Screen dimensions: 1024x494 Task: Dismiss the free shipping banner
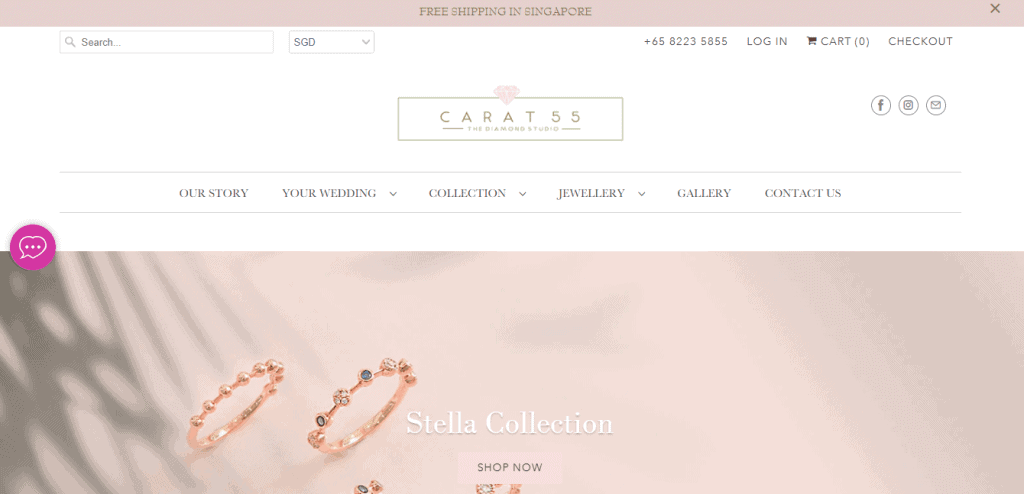[995, 8]
